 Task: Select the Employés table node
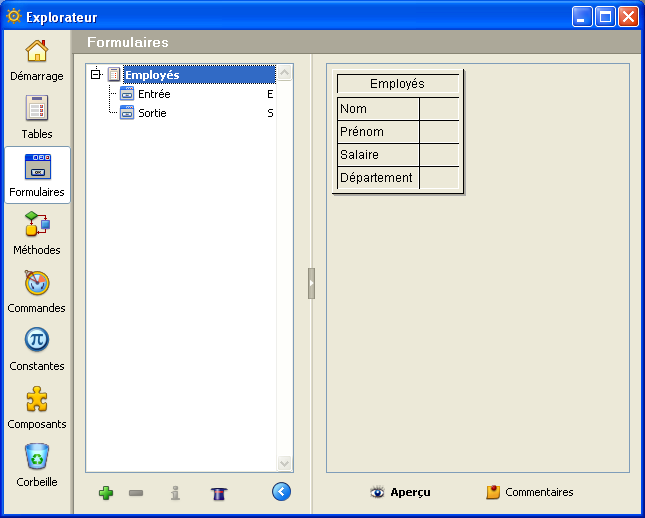pos(151,75)
